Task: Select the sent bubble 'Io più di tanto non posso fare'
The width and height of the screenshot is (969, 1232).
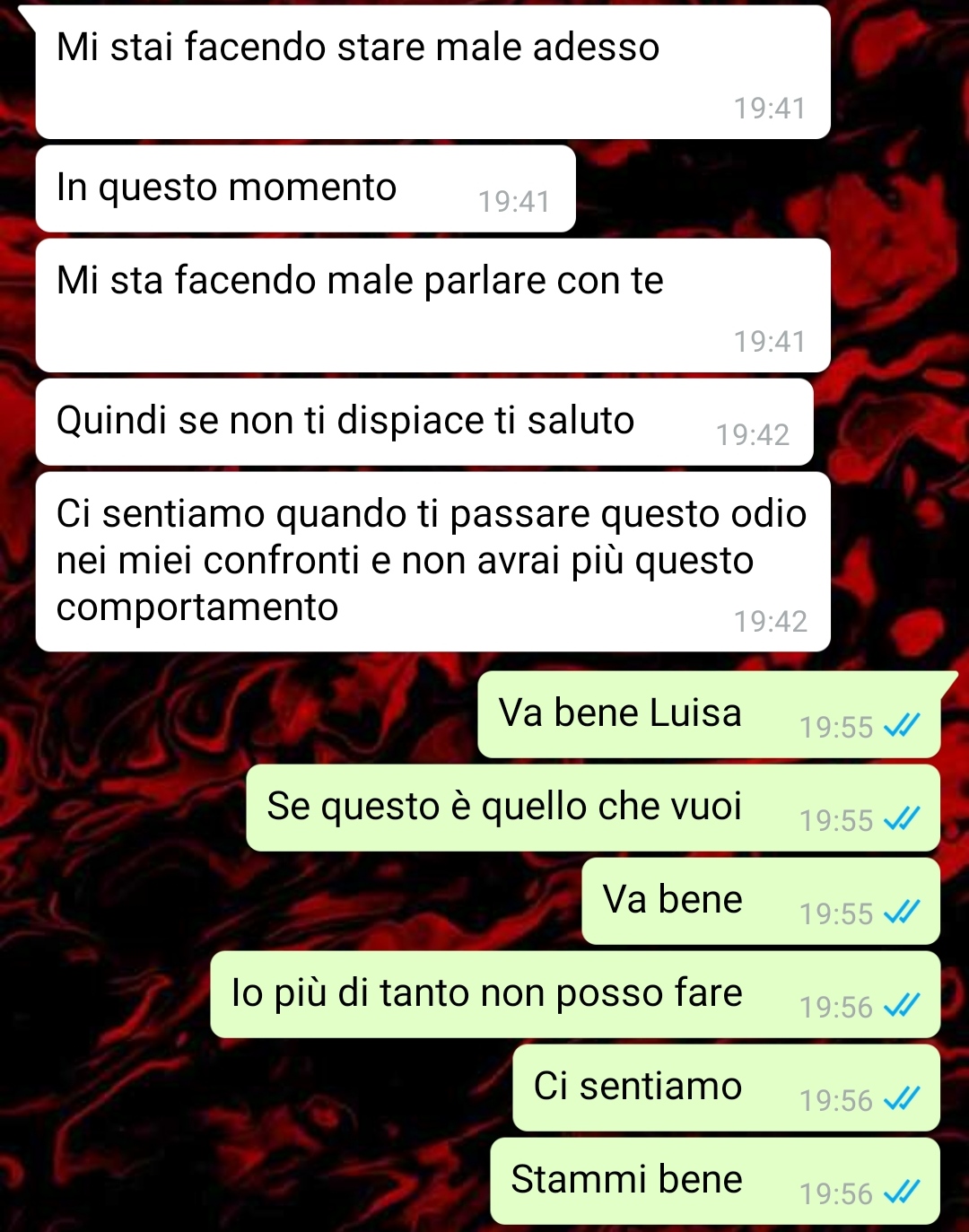Action: (575, 994)
